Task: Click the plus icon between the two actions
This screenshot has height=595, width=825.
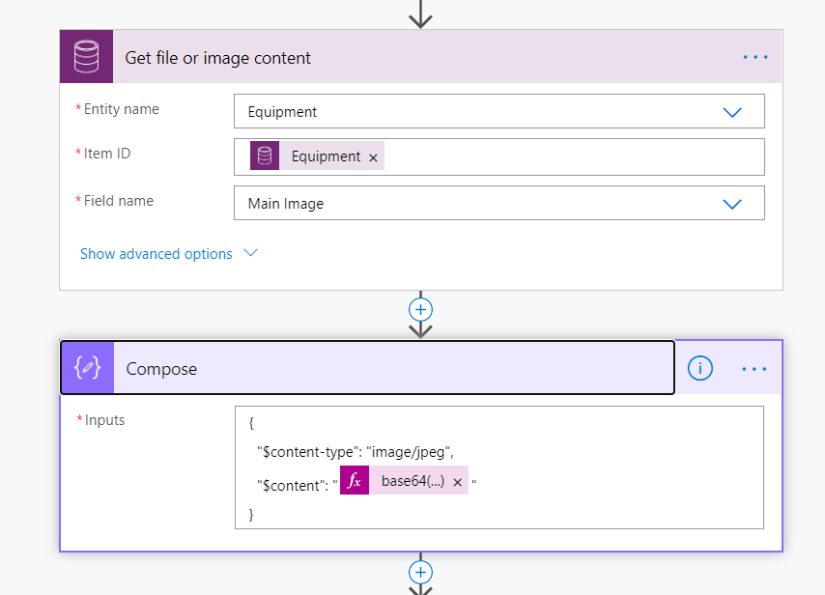Action: [x=420, y=310]
